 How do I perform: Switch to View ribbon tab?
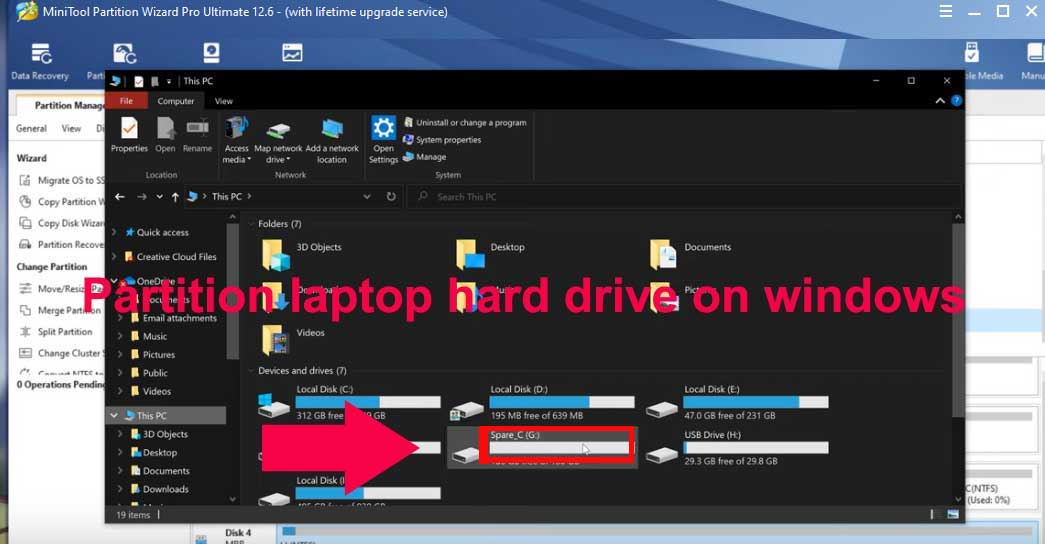pos(224,101)
